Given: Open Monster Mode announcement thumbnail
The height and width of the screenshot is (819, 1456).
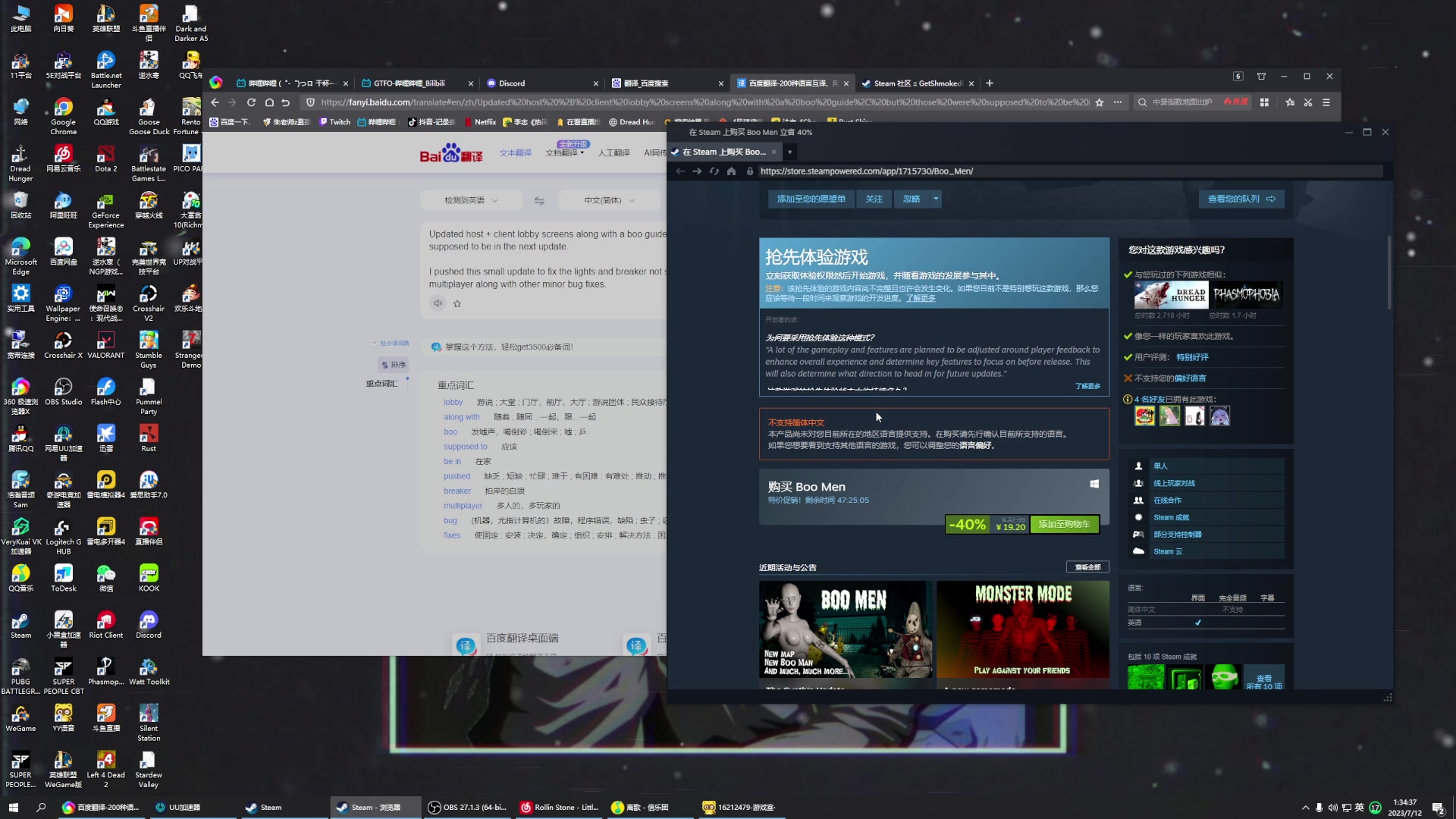Looking at the screenshot, I should point(1022,629).
